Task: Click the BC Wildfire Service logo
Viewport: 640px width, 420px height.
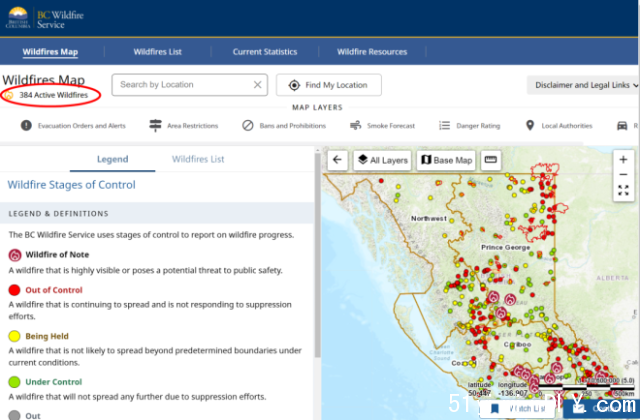Action: [44, 18]
